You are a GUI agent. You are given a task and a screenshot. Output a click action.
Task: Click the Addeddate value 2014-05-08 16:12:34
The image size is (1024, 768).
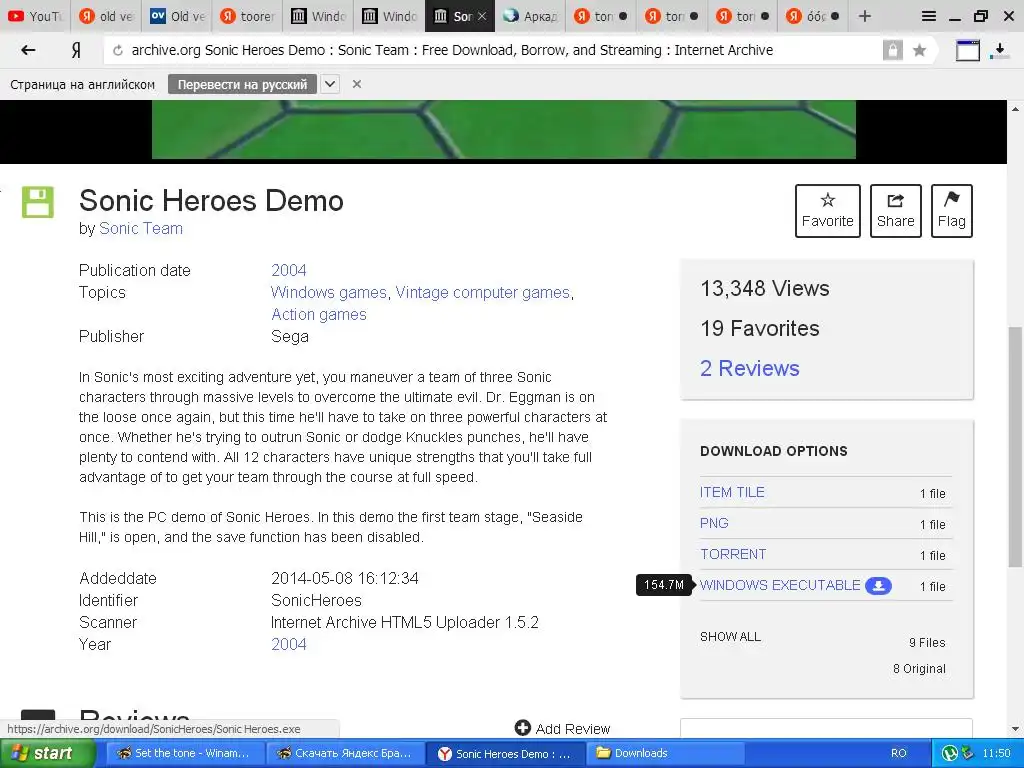[345, 578]
